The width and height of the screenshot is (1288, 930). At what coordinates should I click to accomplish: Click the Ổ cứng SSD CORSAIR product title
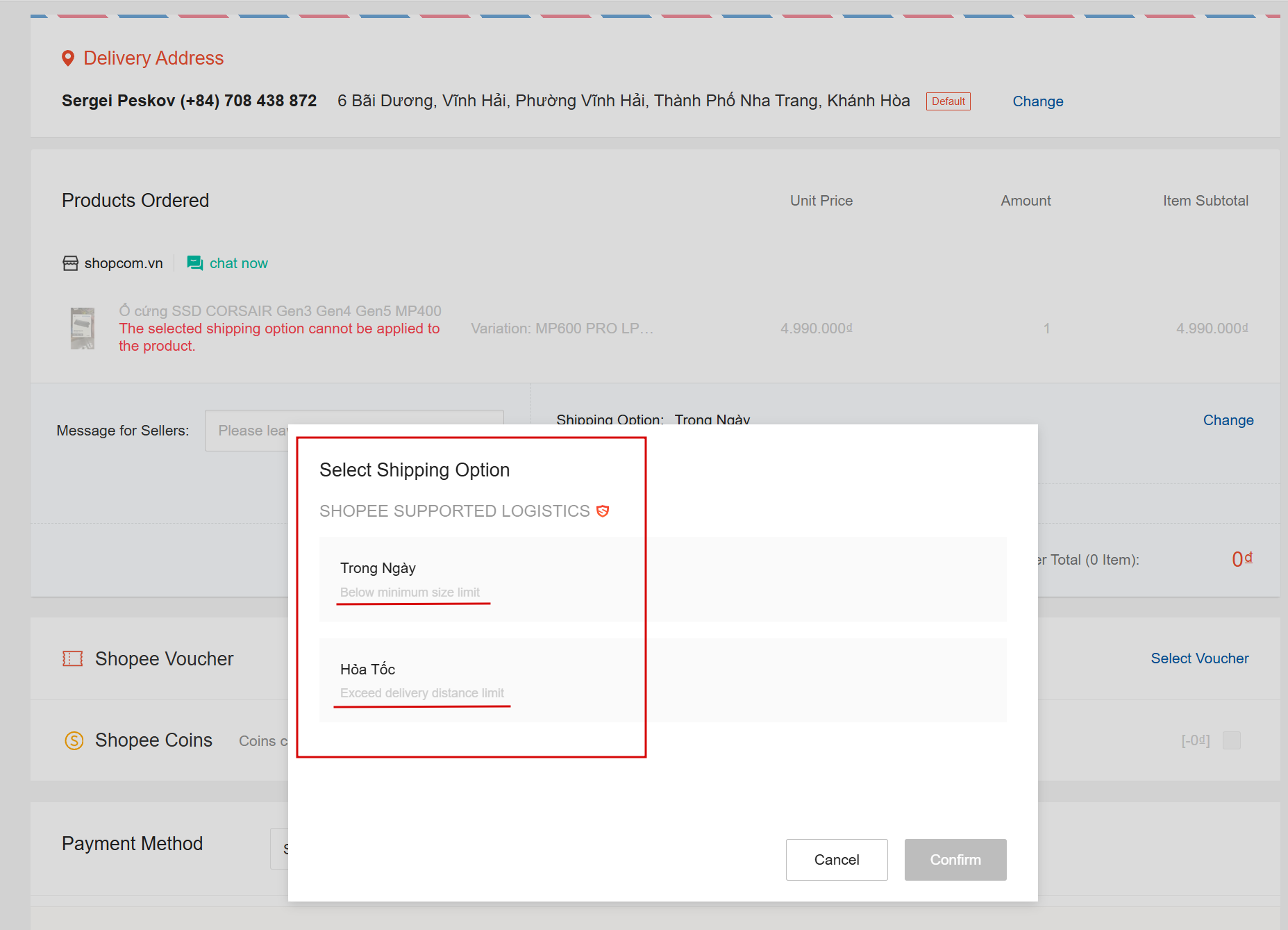click(x=280, y=311)
